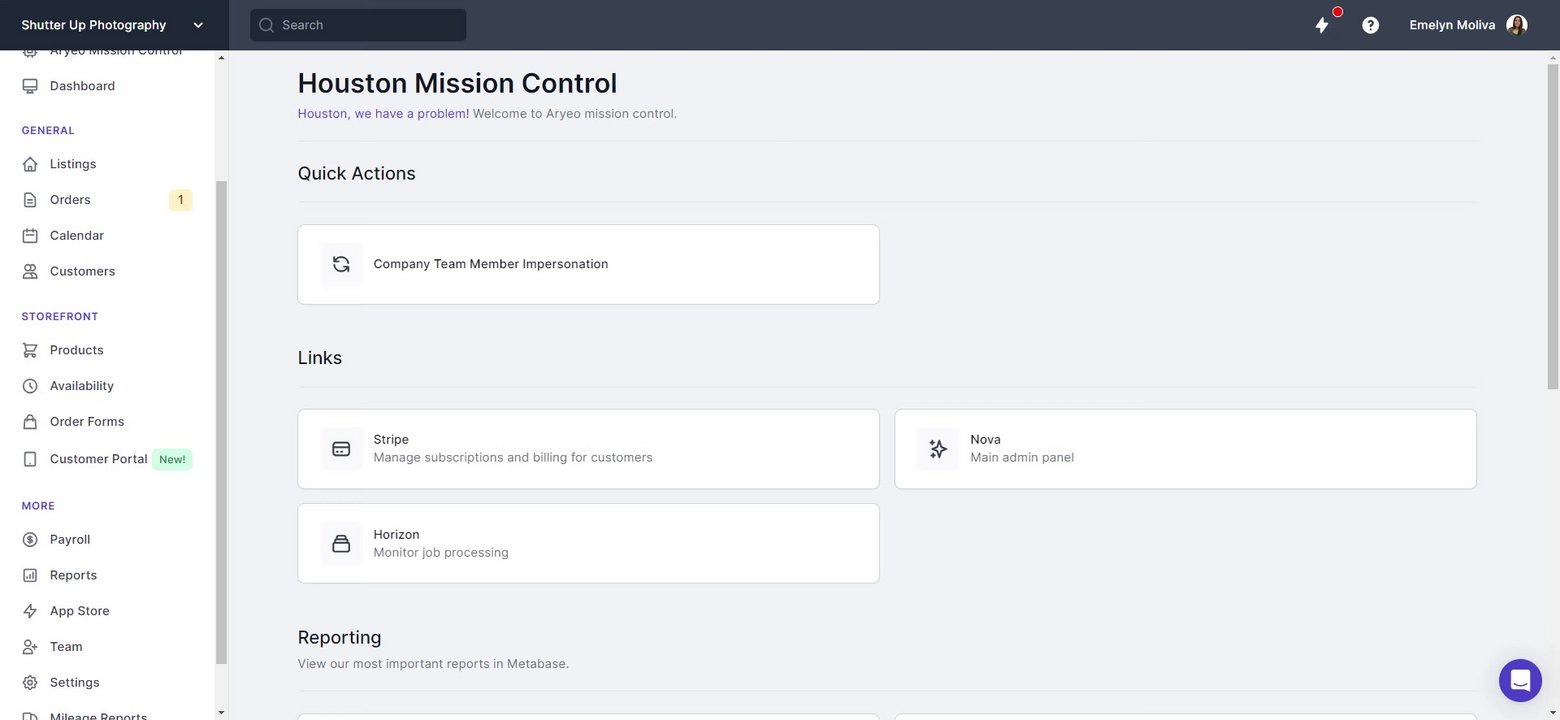Open the chat support bubble icon
This screenshot has height=720, width=1560.
tap(1520, 681)
